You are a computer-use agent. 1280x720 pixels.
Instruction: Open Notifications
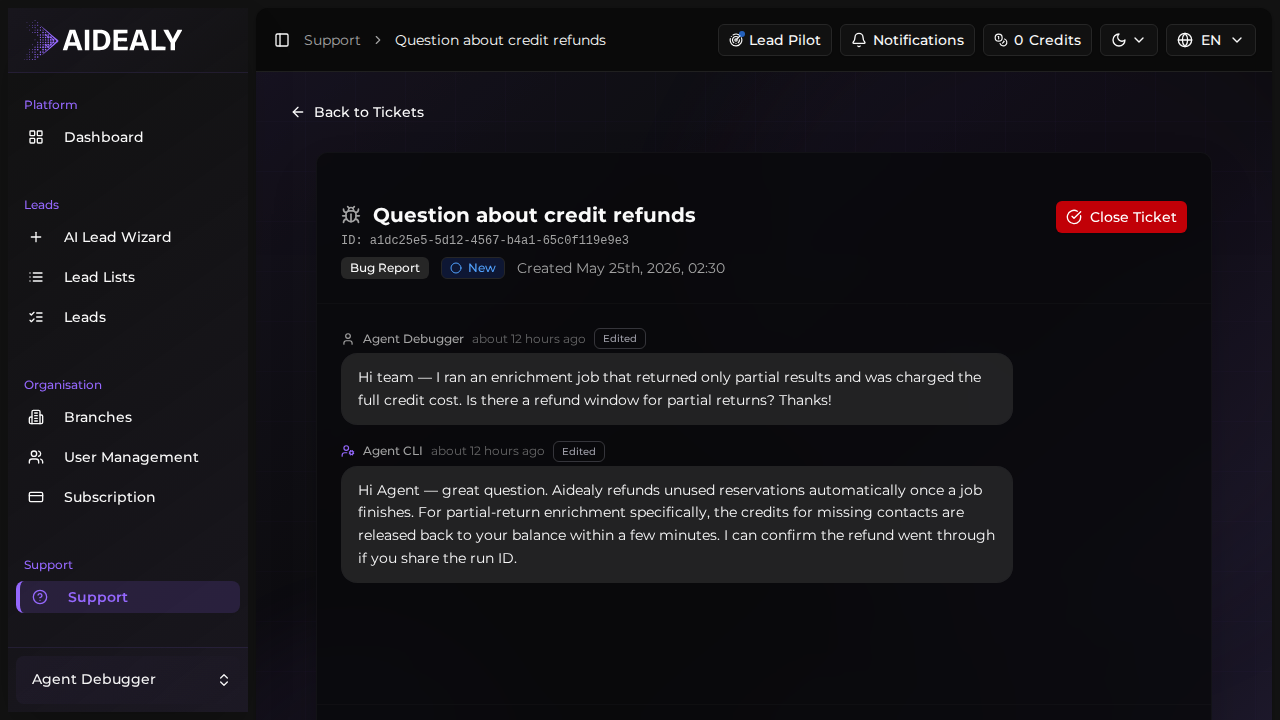(907, 40)
